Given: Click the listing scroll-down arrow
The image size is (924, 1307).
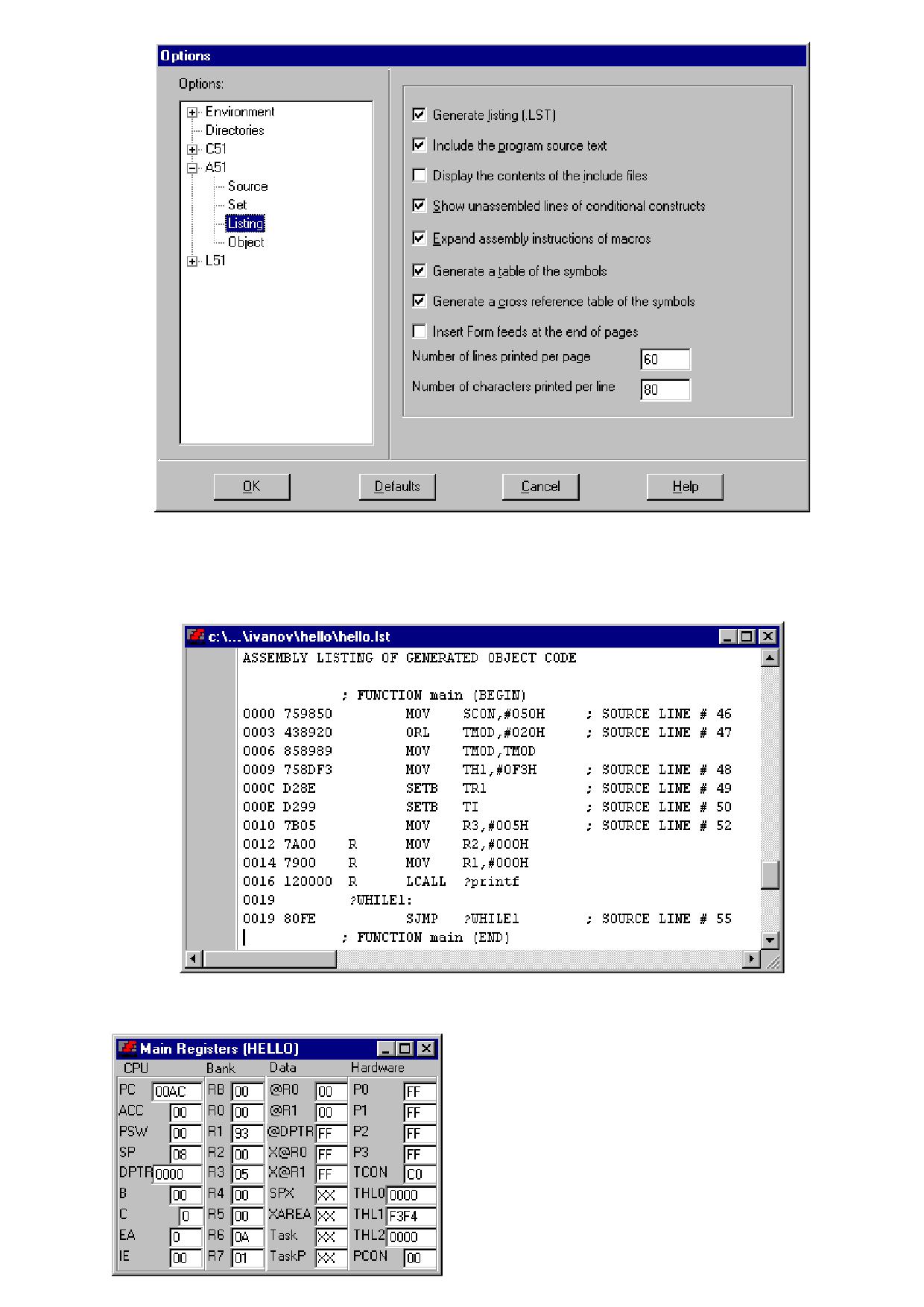Looking at the screenshot, I should click(x=770, y=940).
